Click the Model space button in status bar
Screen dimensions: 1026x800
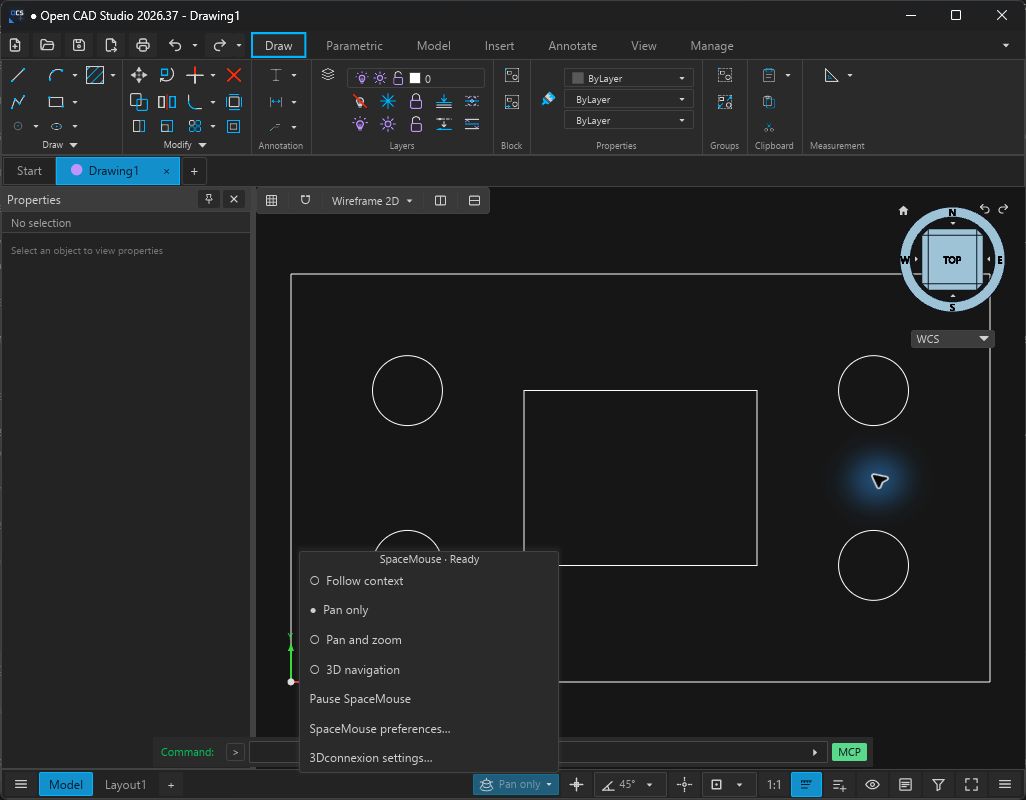click(65, 784)
